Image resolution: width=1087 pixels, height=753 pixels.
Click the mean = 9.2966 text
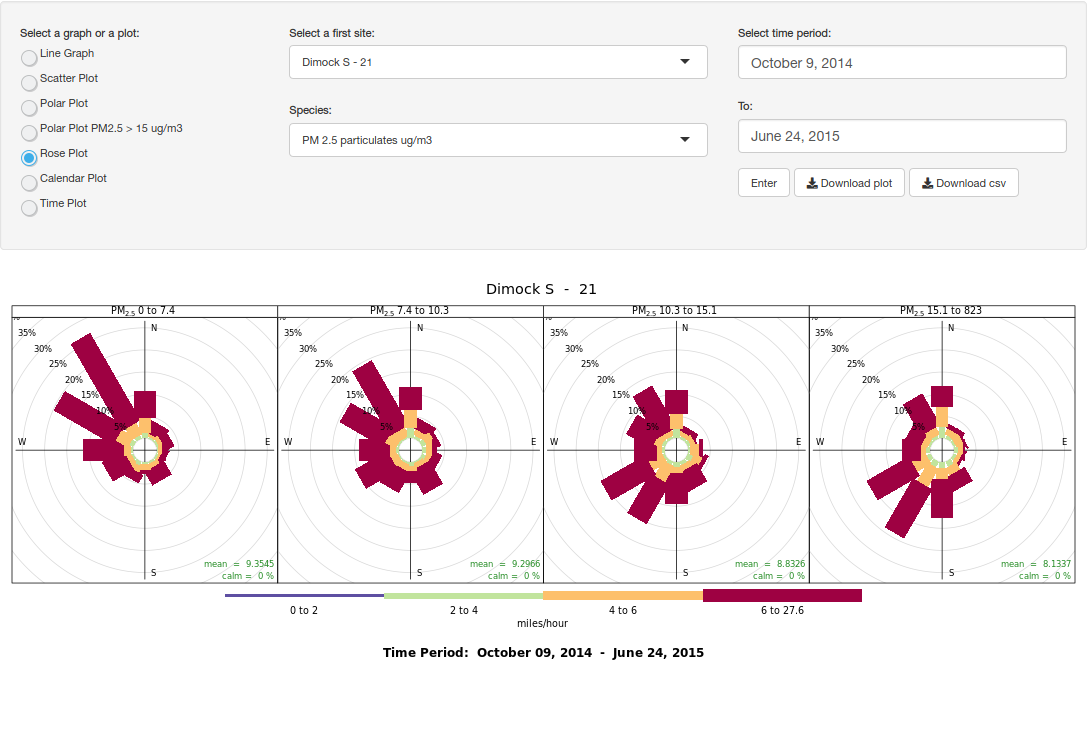coord(505,564)
